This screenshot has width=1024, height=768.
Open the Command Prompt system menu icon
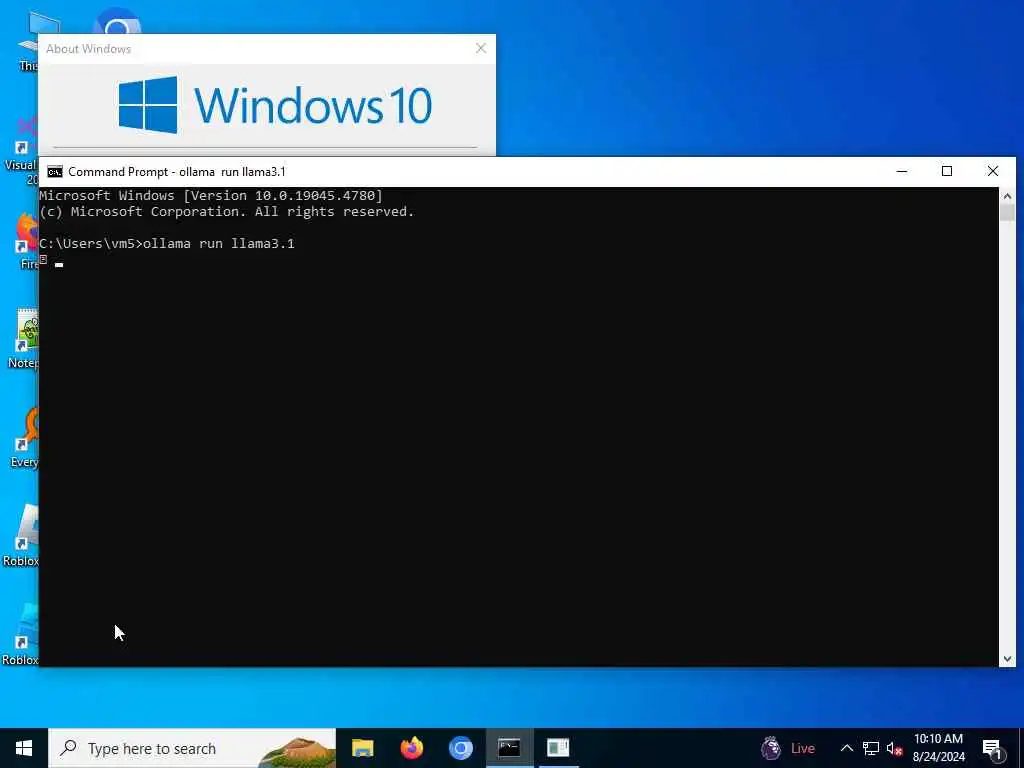[55, 172]
